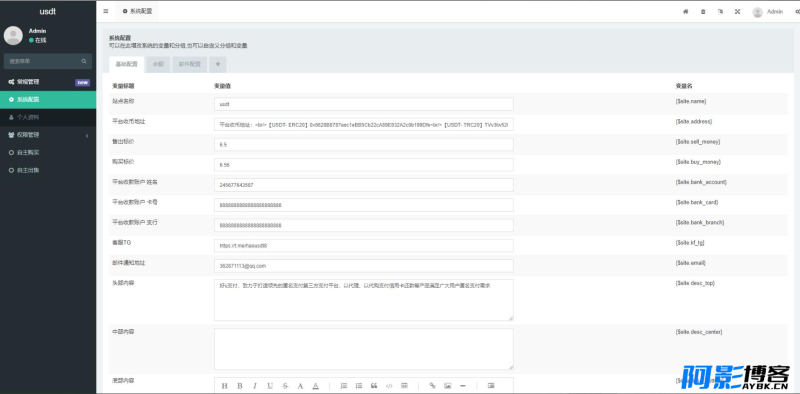Click the trash clear-cache icon
The height and width of the screenshot is (394, 800).
pyautogui.click(x=703, y=12)
